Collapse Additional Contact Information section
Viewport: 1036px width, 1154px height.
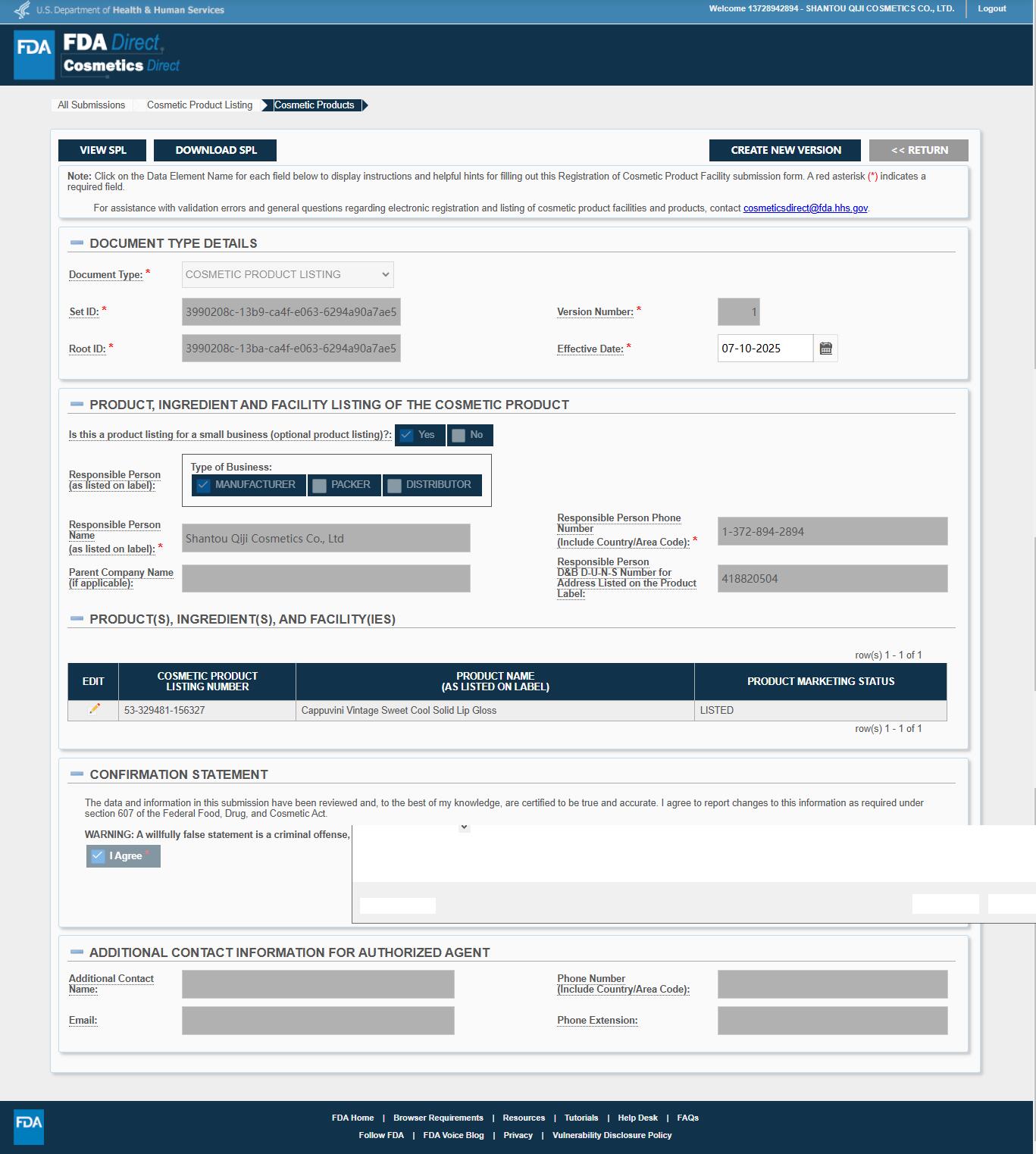point(77,952)
